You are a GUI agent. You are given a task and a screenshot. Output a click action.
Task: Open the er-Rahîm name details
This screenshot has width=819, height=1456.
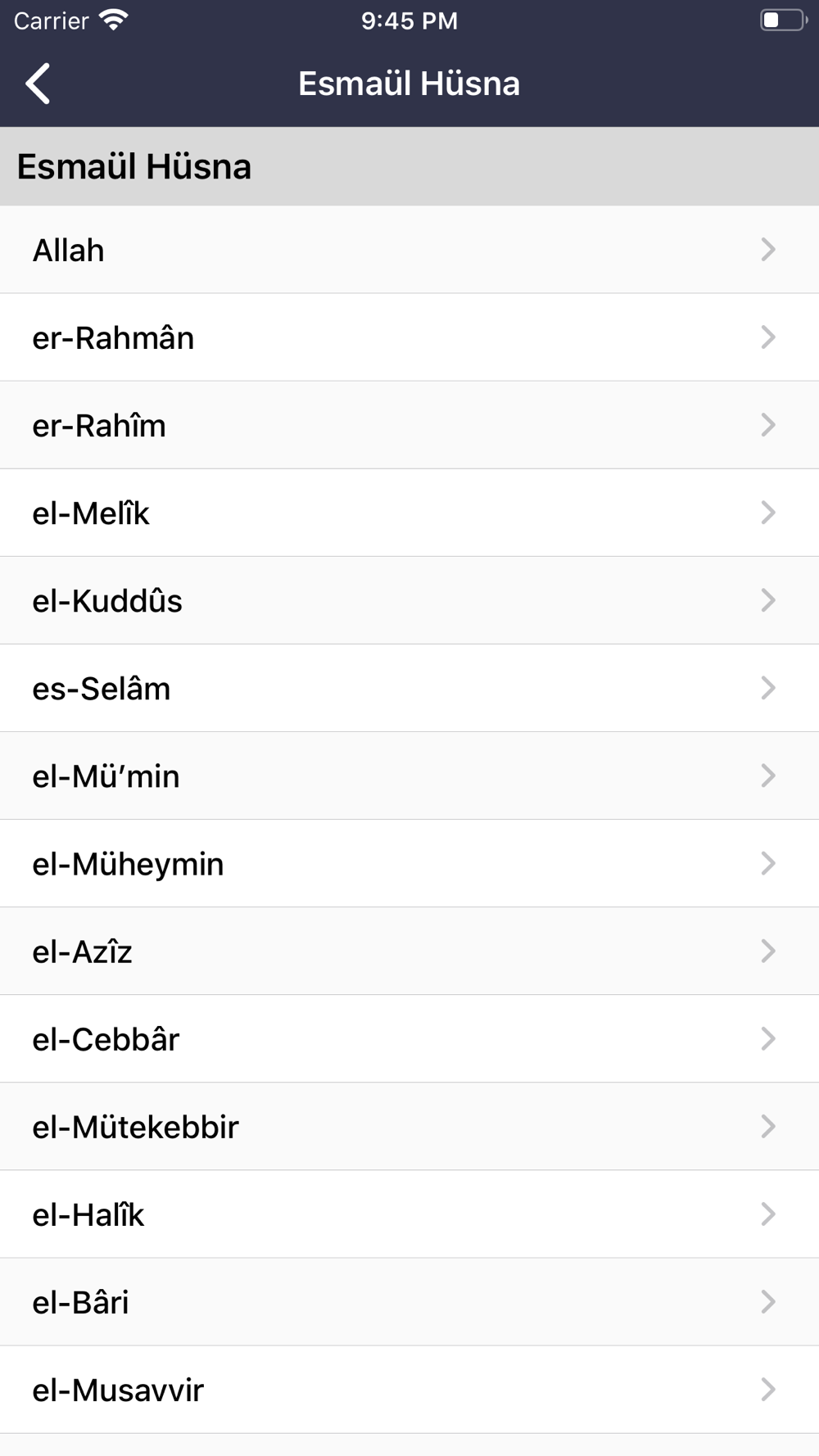[x=409, y=425]
